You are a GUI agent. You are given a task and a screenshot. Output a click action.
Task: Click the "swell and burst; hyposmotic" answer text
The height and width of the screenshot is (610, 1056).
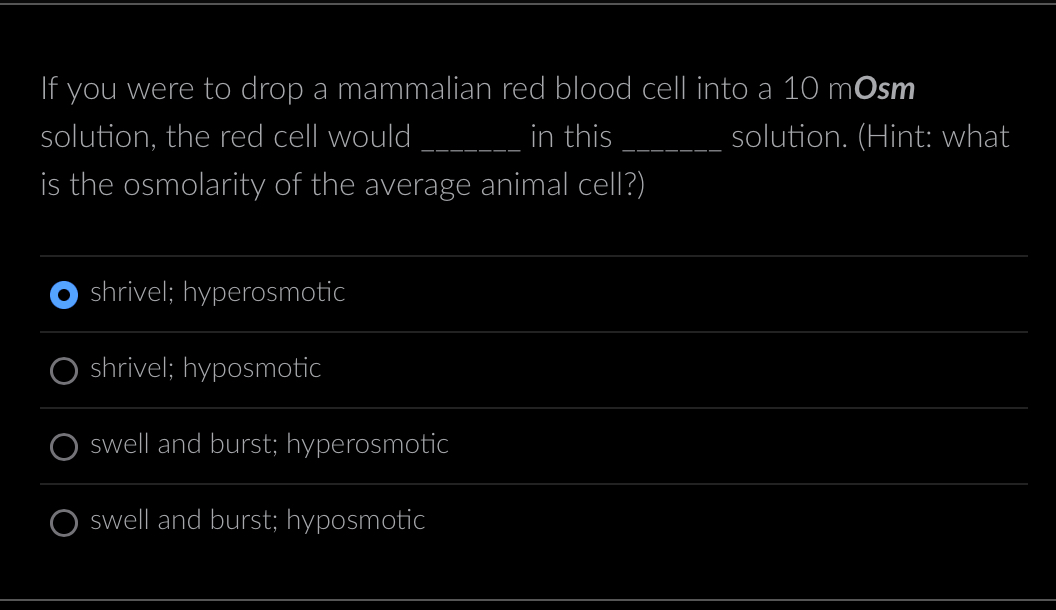(257, 520)
